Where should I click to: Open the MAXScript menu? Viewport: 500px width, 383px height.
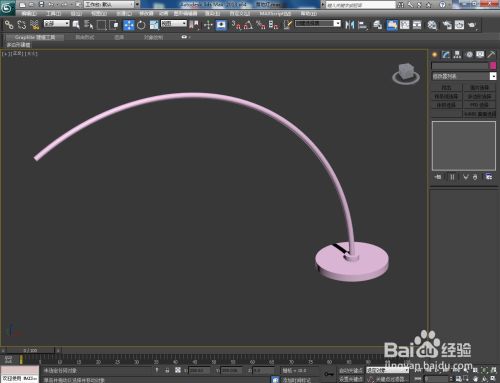click(x=275, y=13)
